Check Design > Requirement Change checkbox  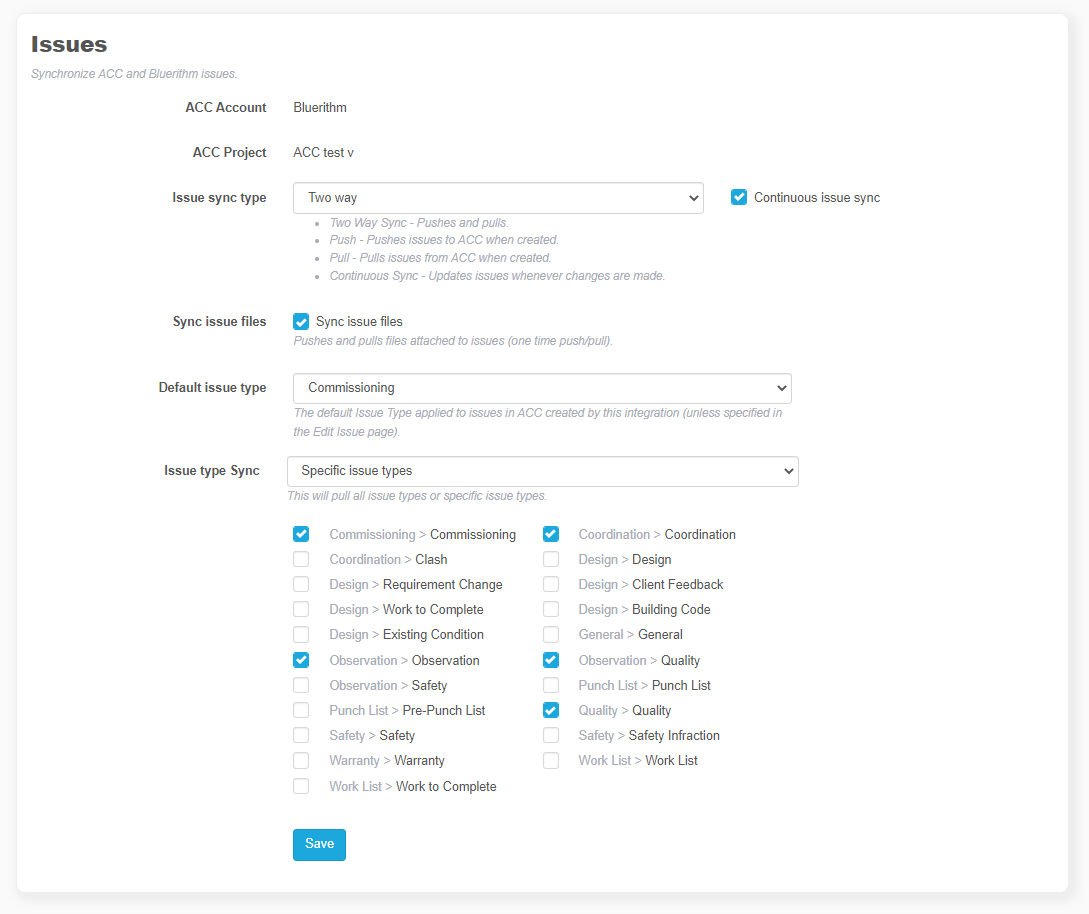301,584
